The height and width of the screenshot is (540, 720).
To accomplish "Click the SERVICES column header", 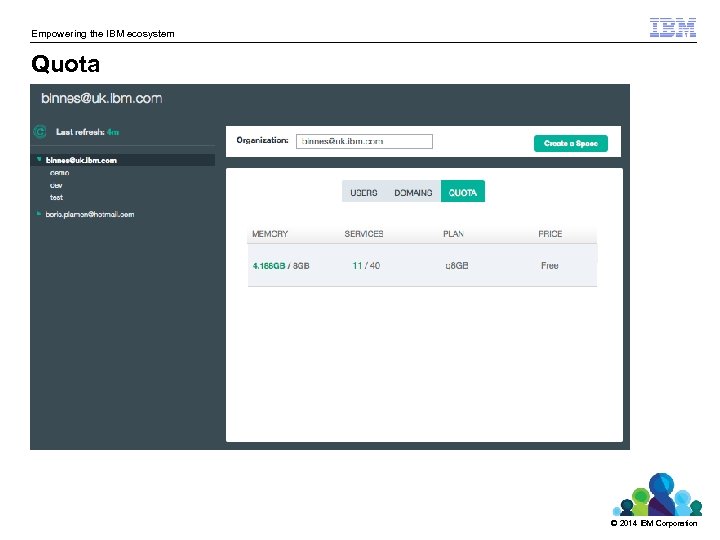I will 364,234.
